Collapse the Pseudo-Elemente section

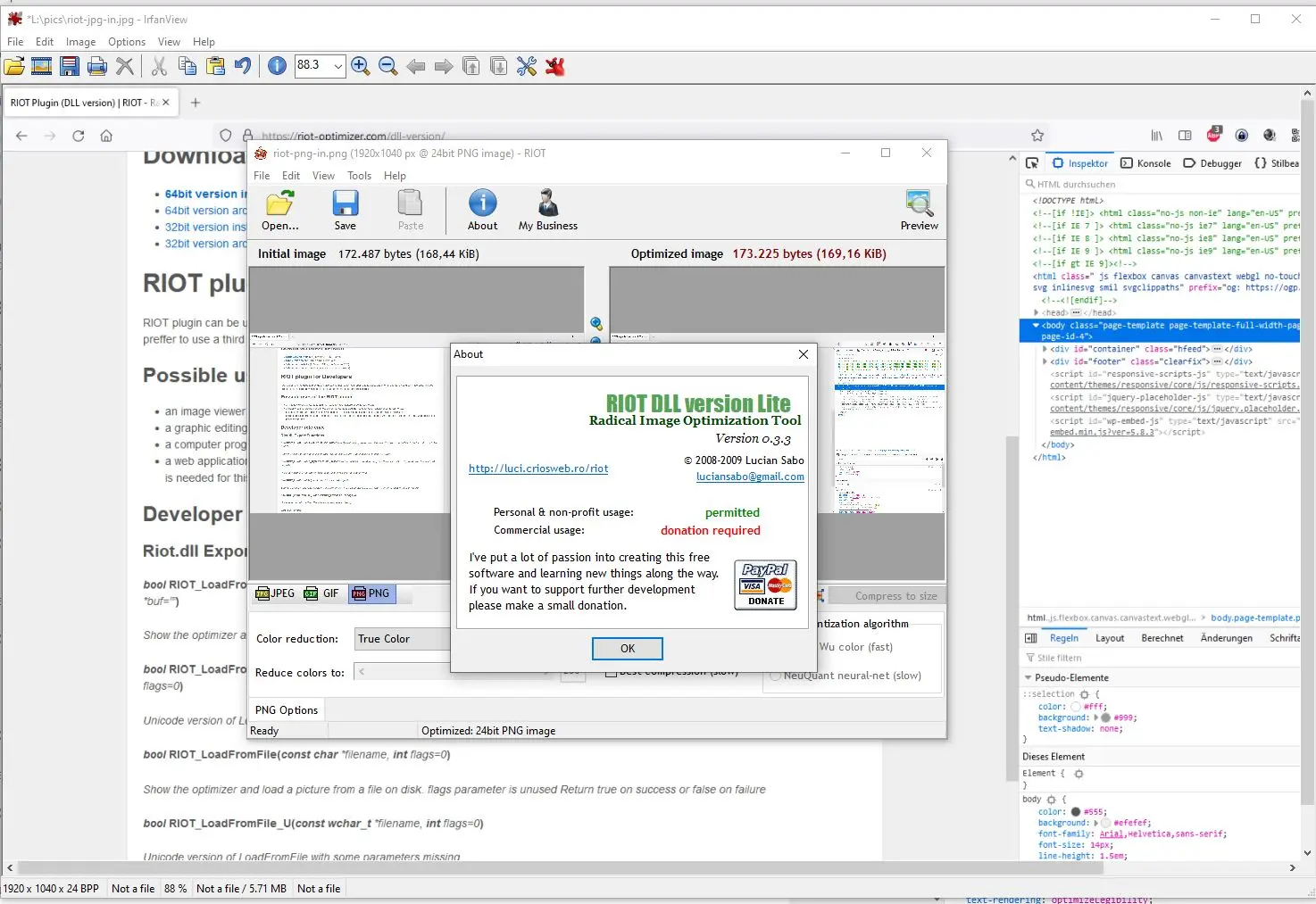coord(1028,678)
